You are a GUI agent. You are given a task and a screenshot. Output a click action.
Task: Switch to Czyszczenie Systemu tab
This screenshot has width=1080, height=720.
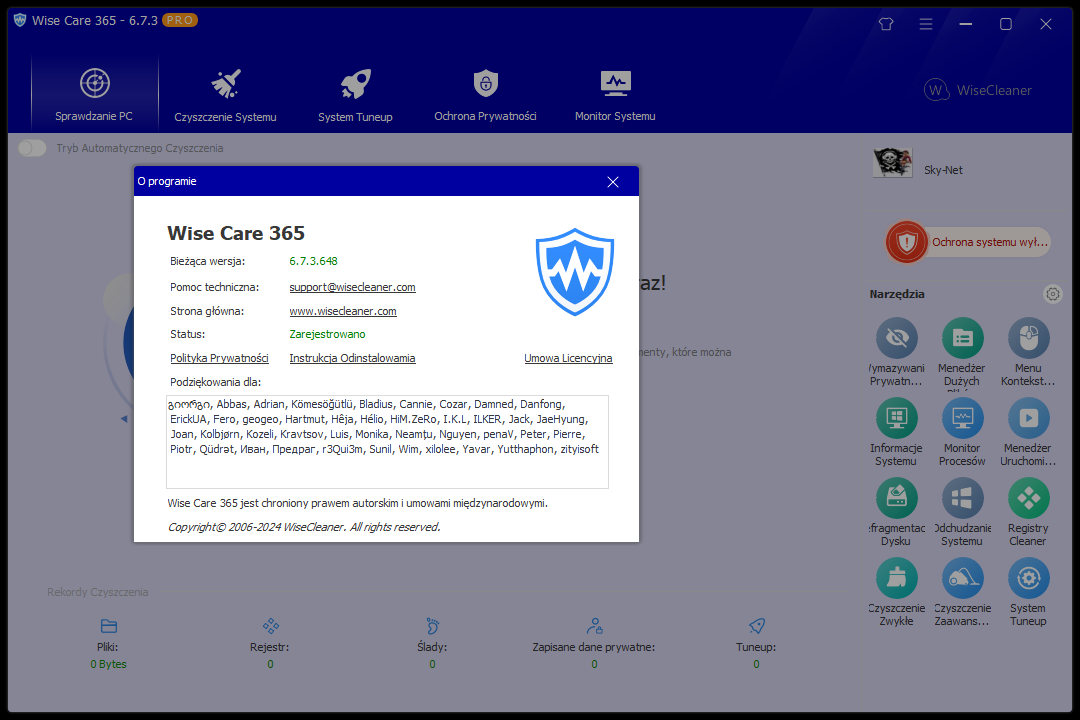(225, 95)
